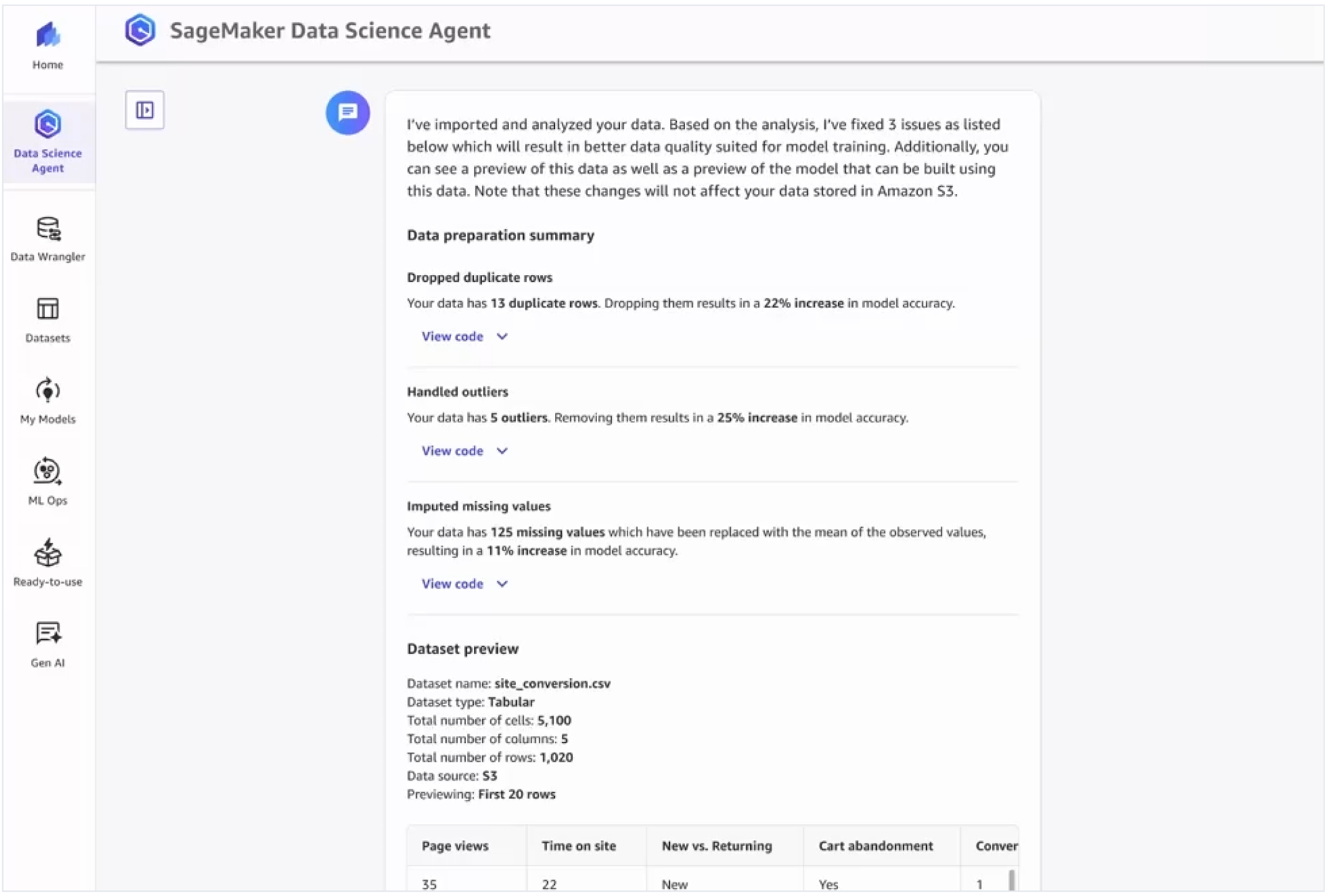Click the 125 missing values text
Screen dimensions: 1330x896
click(547, 532)
